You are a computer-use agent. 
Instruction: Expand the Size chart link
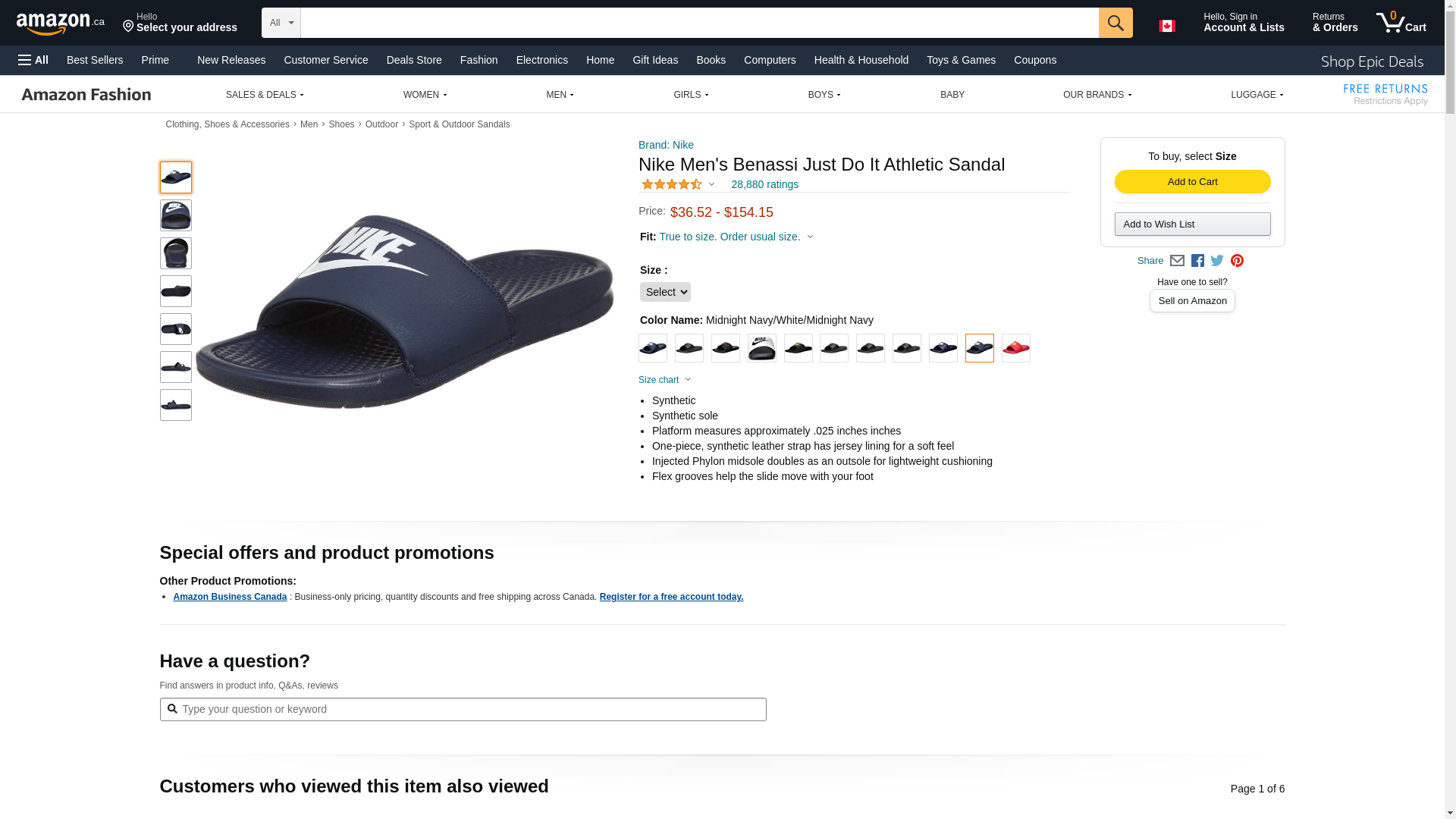[x=664, y=380]
